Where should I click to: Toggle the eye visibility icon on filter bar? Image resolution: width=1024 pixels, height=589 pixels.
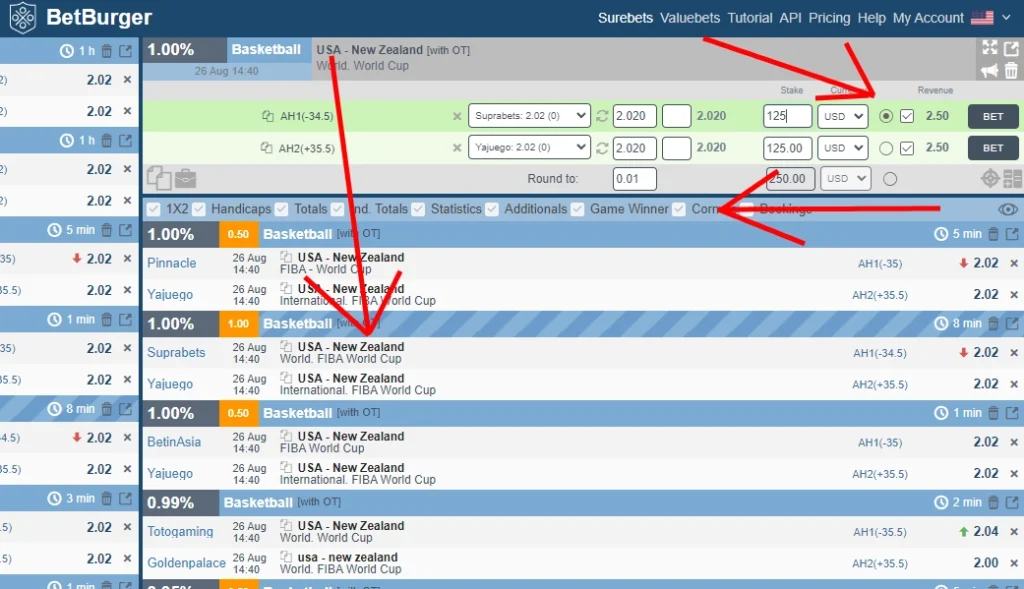(1008, 209)
